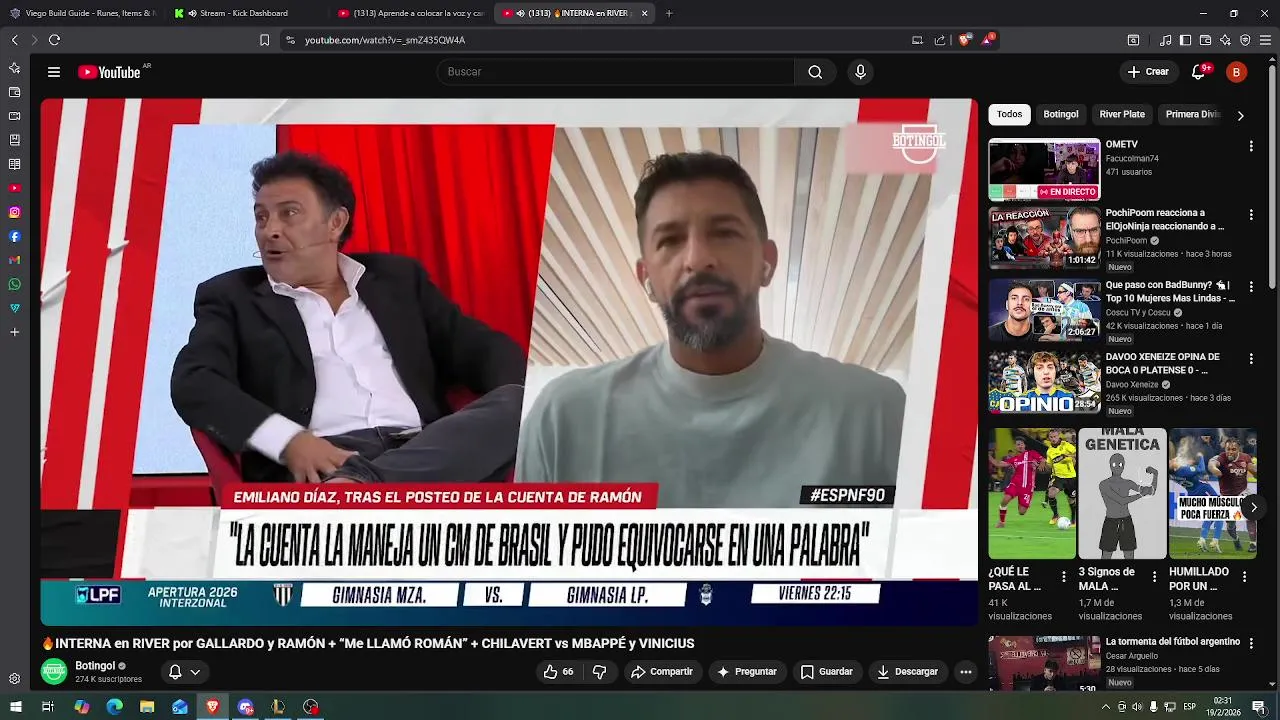
Task: Open Brave Wallet toolbar icon
Action: [1205, 40]
